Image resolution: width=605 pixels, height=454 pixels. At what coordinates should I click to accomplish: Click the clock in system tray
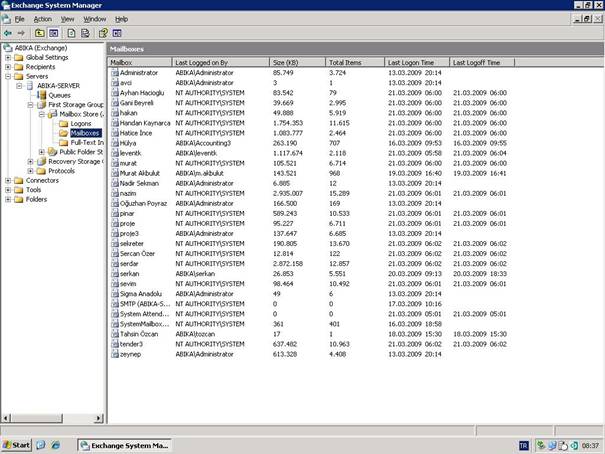[590, 446]
